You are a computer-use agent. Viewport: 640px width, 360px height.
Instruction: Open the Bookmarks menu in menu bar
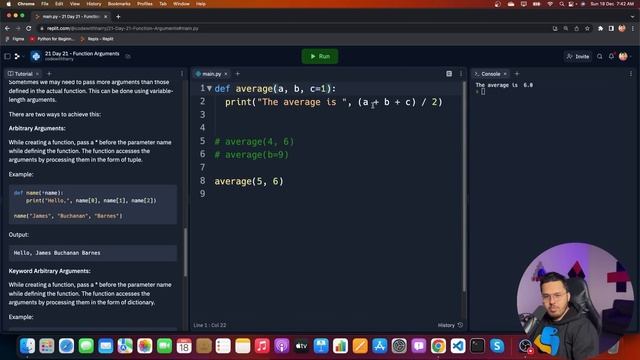(x=119, y=4)
